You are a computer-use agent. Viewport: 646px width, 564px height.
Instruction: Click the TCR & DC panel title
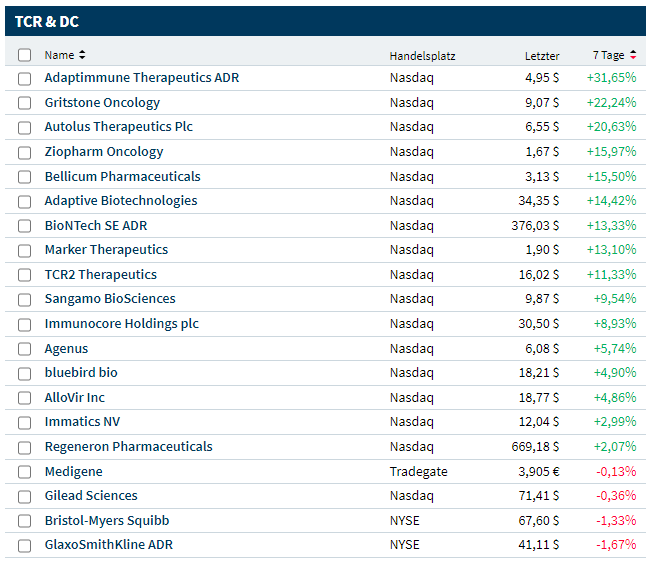pos(47,21)
